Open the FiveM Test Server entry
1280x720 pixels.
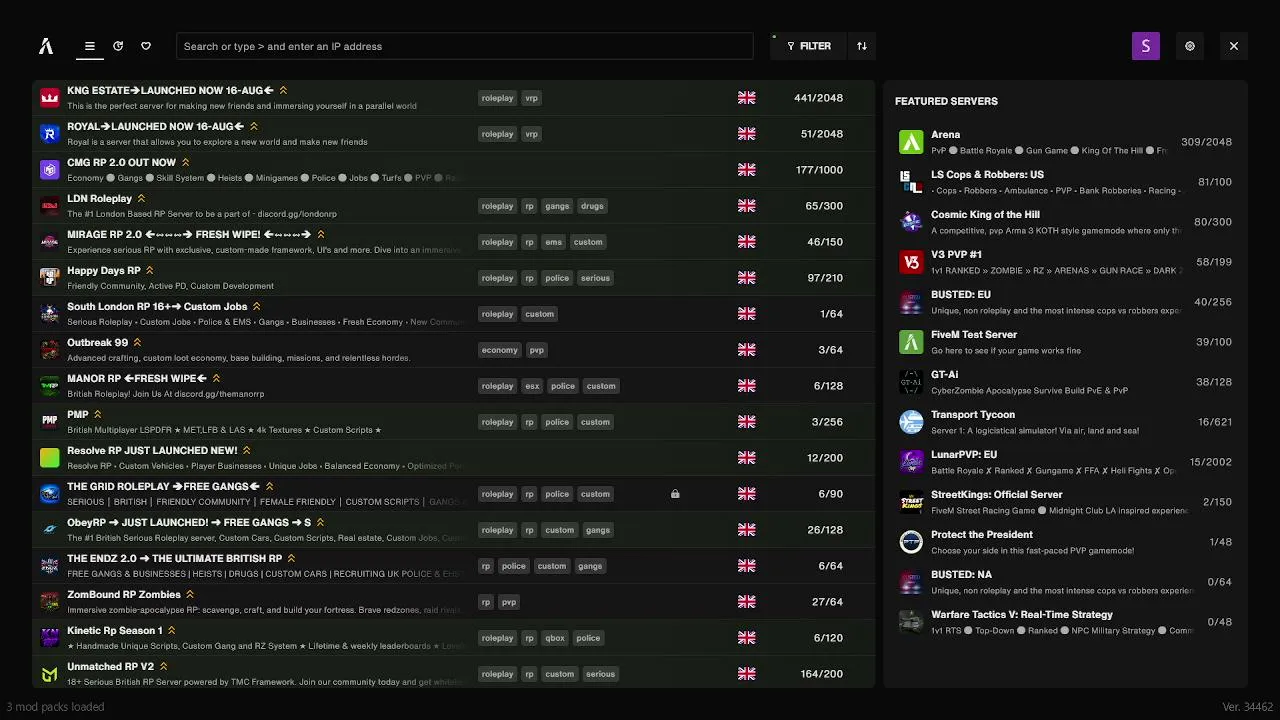pyautogui.click(x=1065, y=342)
